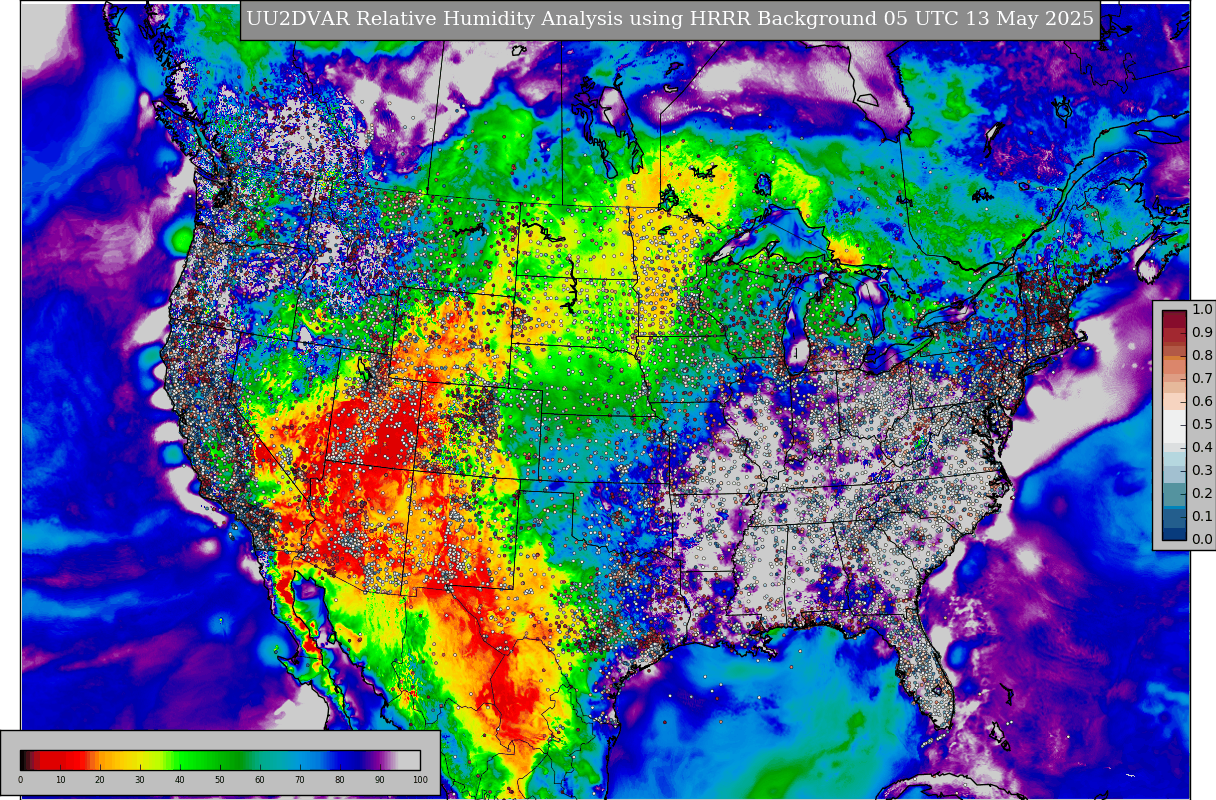Click the "0" tick label on humidity colorbar
This screenshot has height=800, width=1216.
[x=20, y=780]
